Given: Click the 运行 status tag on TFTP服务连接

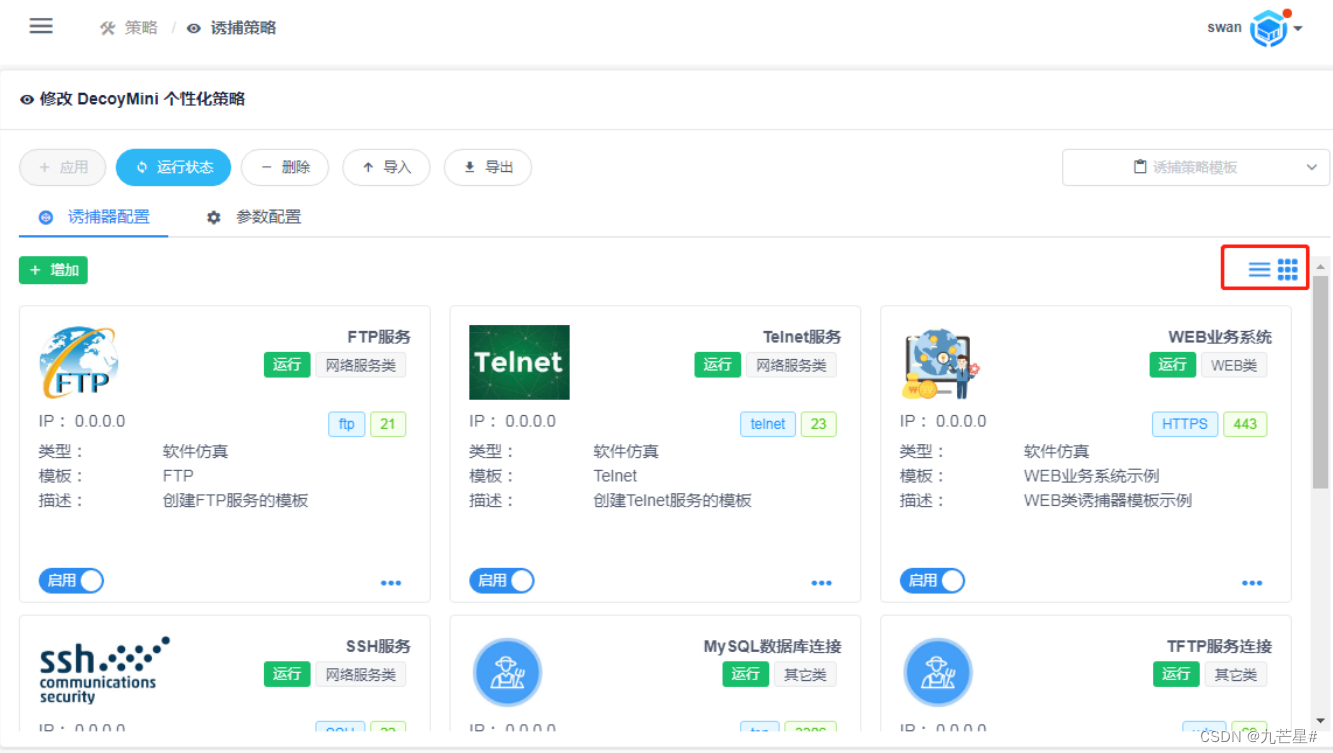Looking at the screenshot, I should tap(1176, 674).
